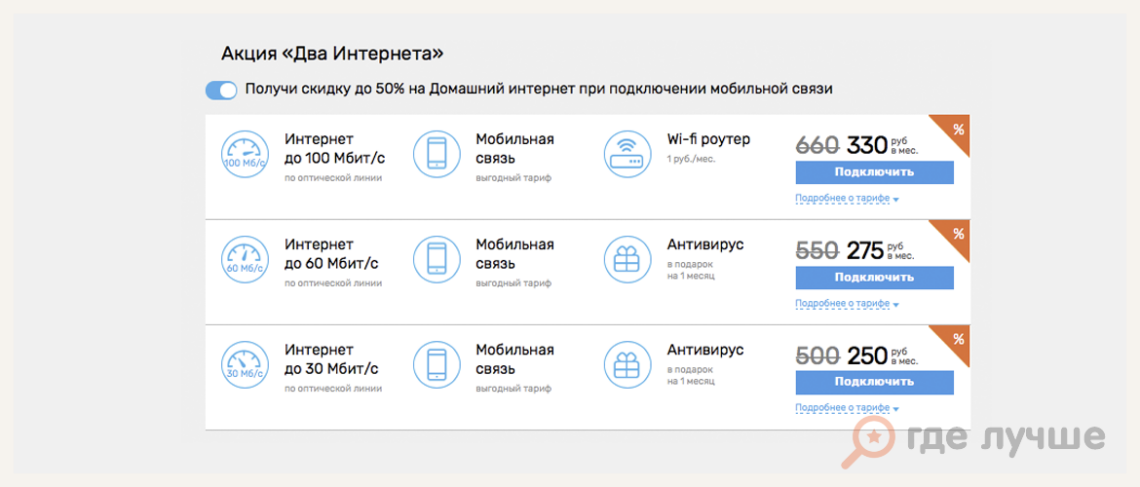The width and height of the screenshot is (1140, 487).
Task: Expand «Подробнее о тарифе» for the 330 руб plan
Action: (846, 198)
